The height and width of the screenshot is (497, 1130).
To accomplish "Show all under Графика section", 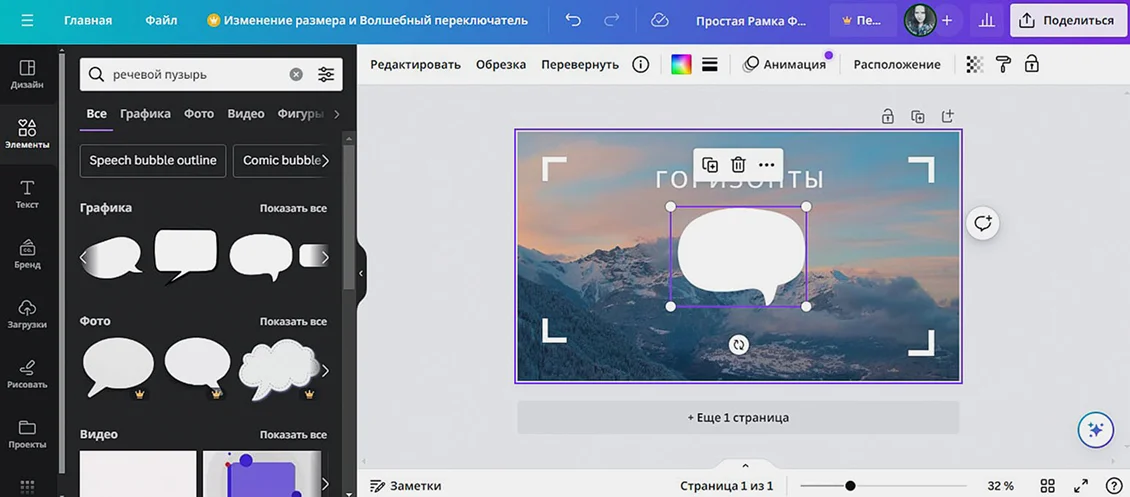I will point(293,208).
